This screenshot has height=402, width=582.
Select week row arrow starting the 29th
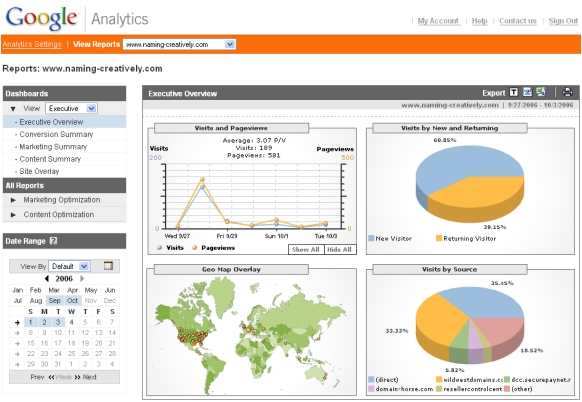[17, 365]
